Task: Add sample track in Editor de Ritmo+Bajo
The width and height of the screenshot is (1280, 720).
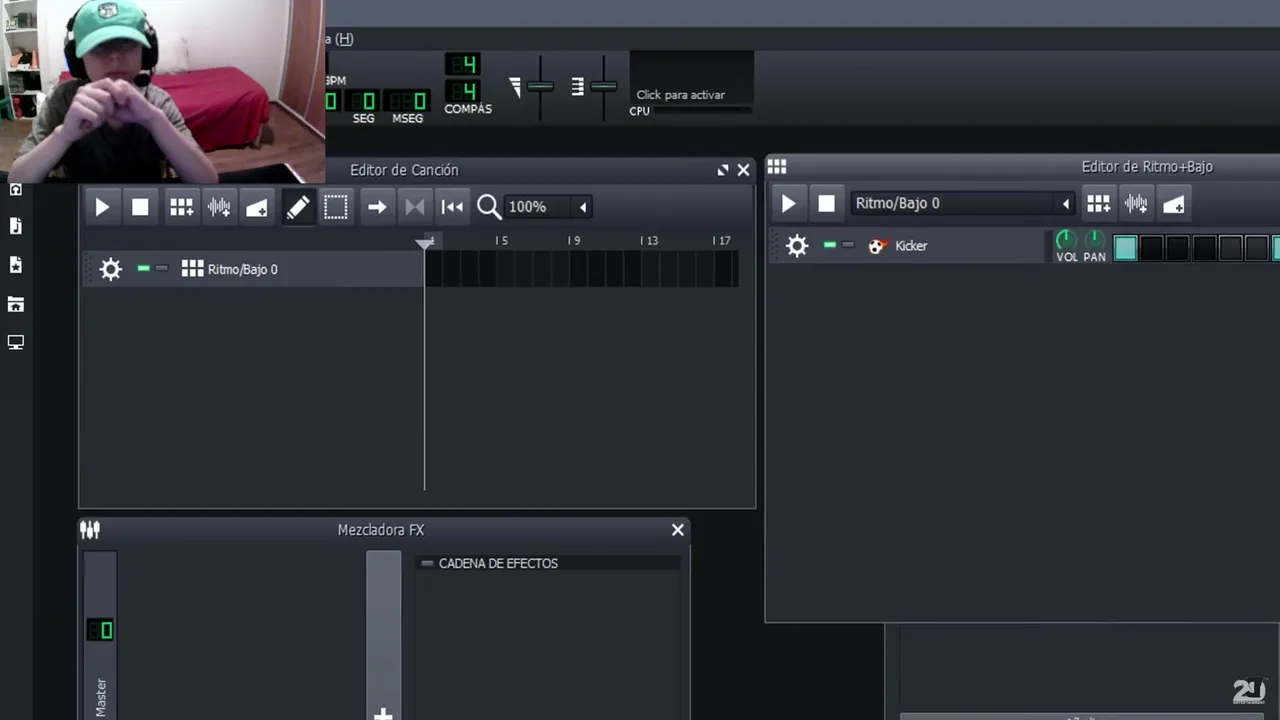Action: [x=1136, y=204]
